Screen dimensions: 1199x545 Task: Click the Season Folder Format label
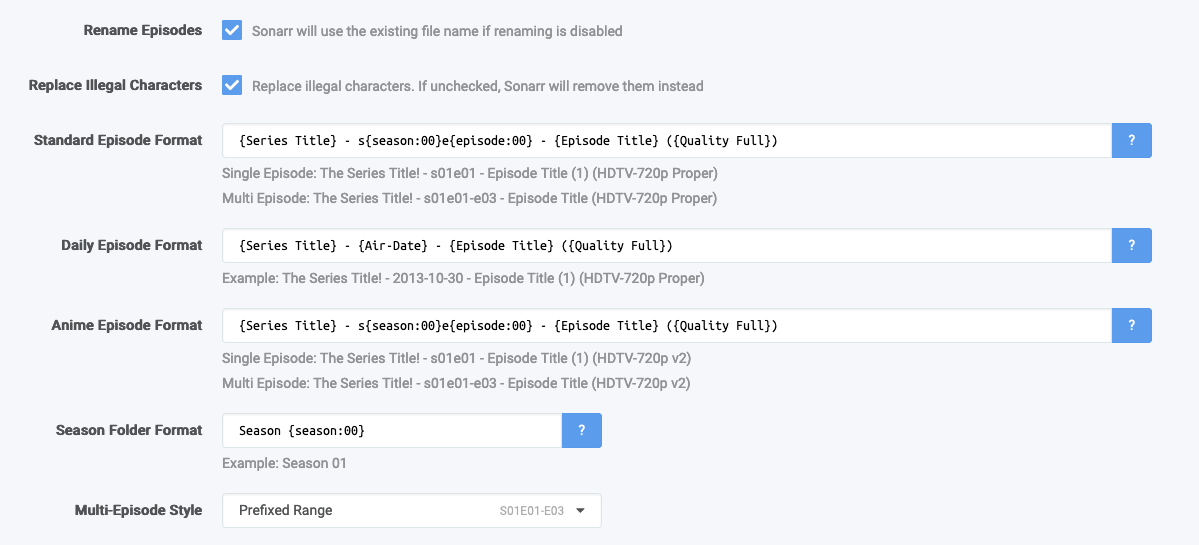pyautogui.click(x=129, y=430)
